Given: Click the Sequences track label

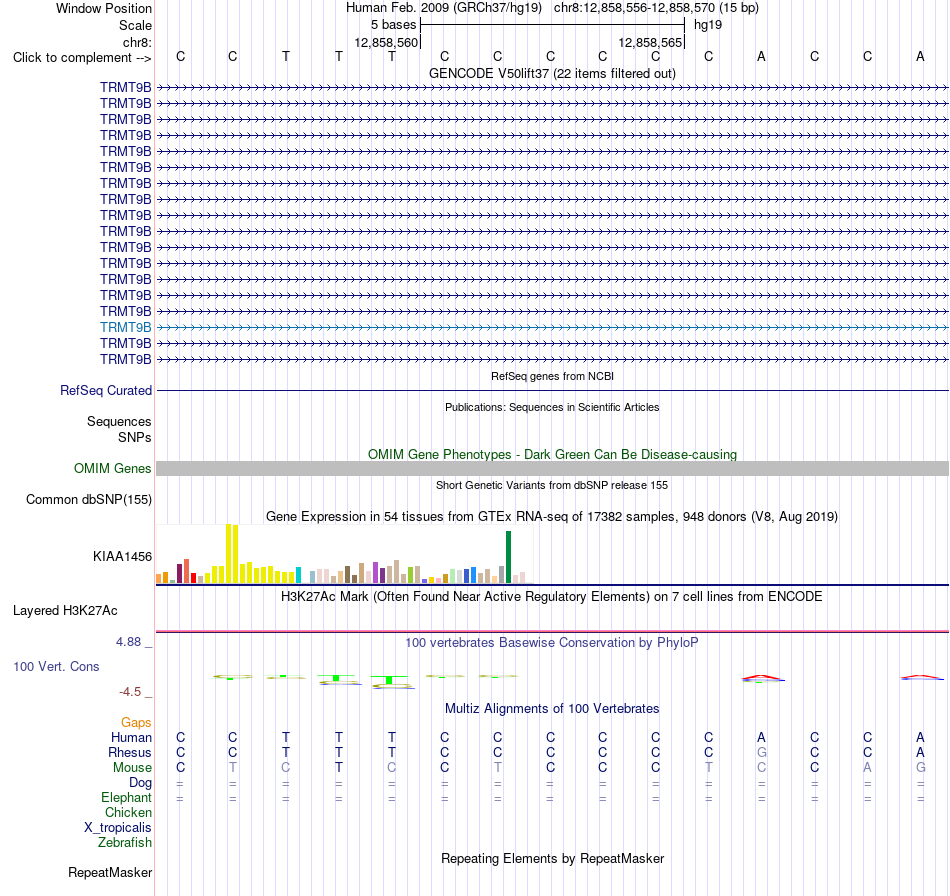Looking at the screenshot, I should click(119, 422).
